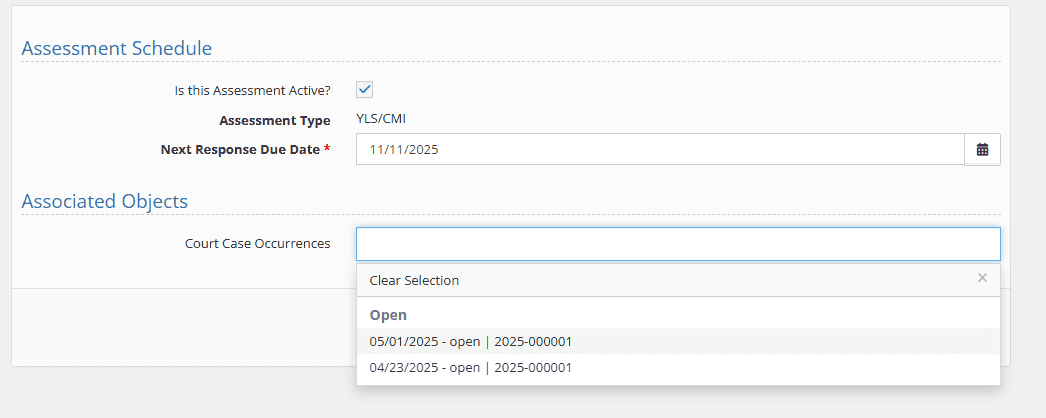The height and width of the screenshot is (418, 1046).
Task: Click the gray page background below the form
Action: (500, 395)
